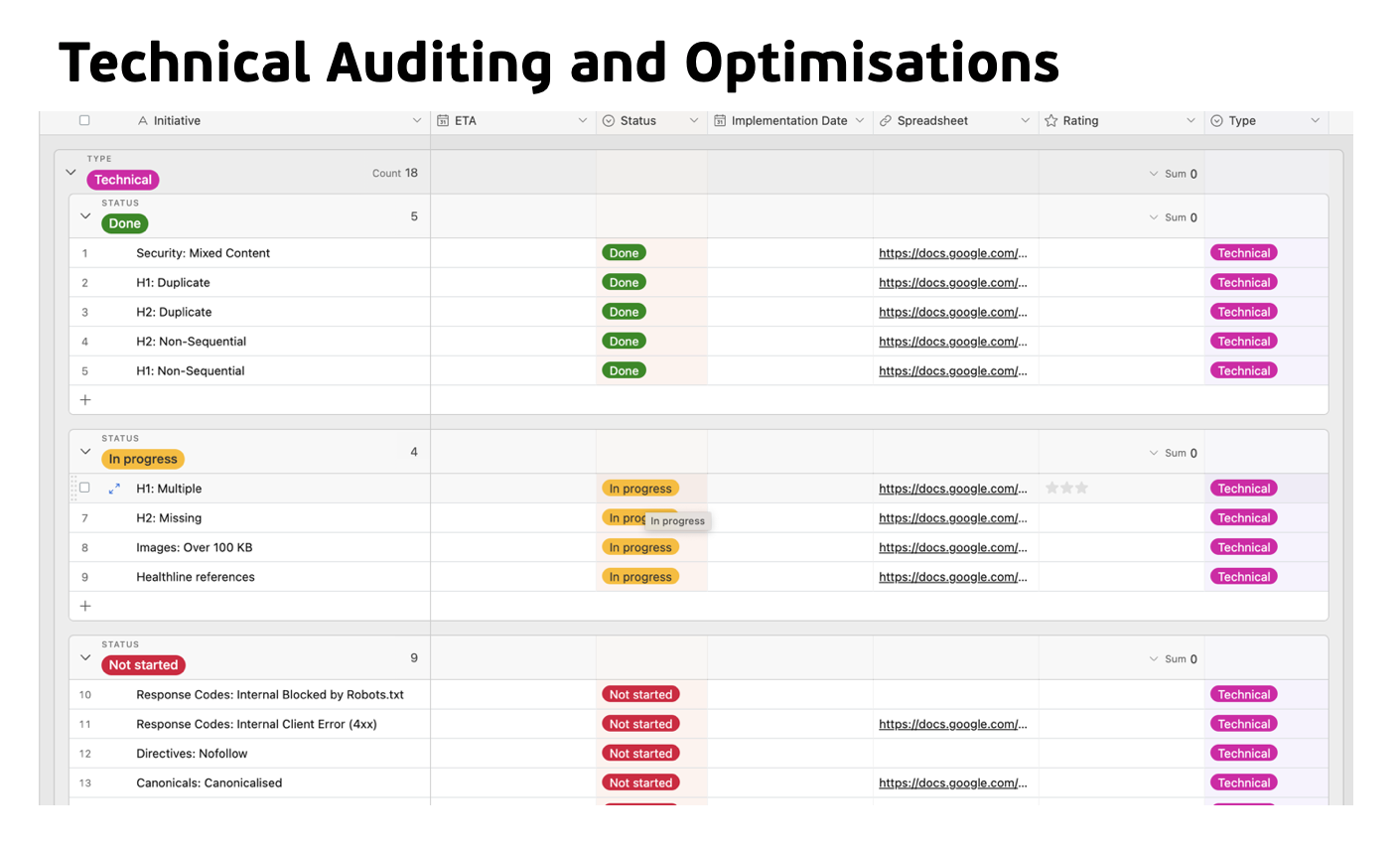Open spreadsheet link for Internal Client Error

point(953,725)
